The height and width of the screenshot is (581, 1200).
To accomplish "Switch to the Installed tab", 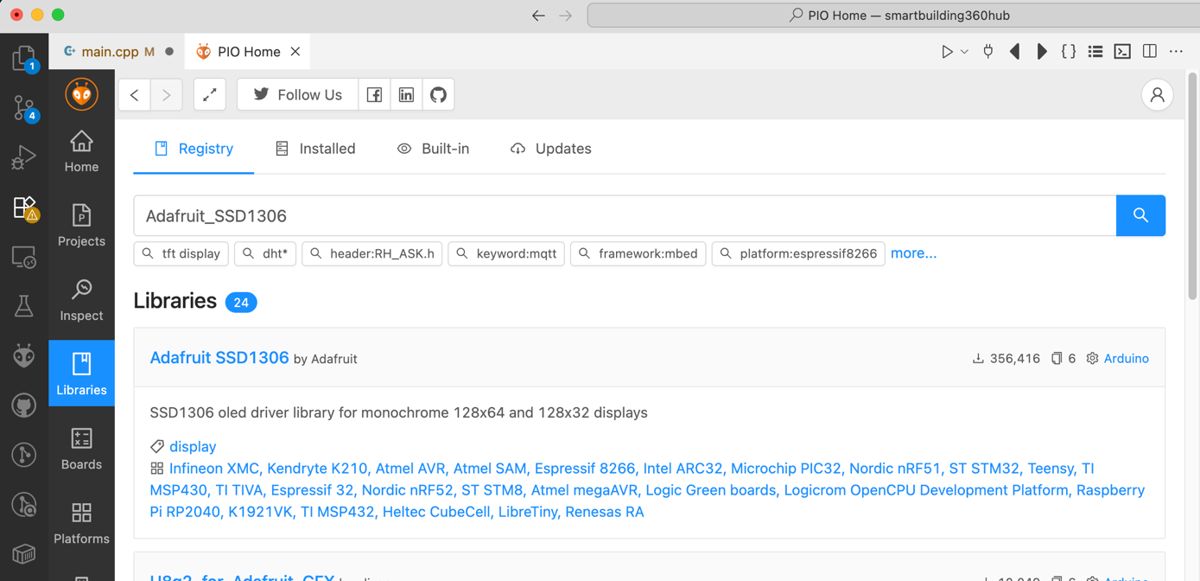I will pos(315,148).
